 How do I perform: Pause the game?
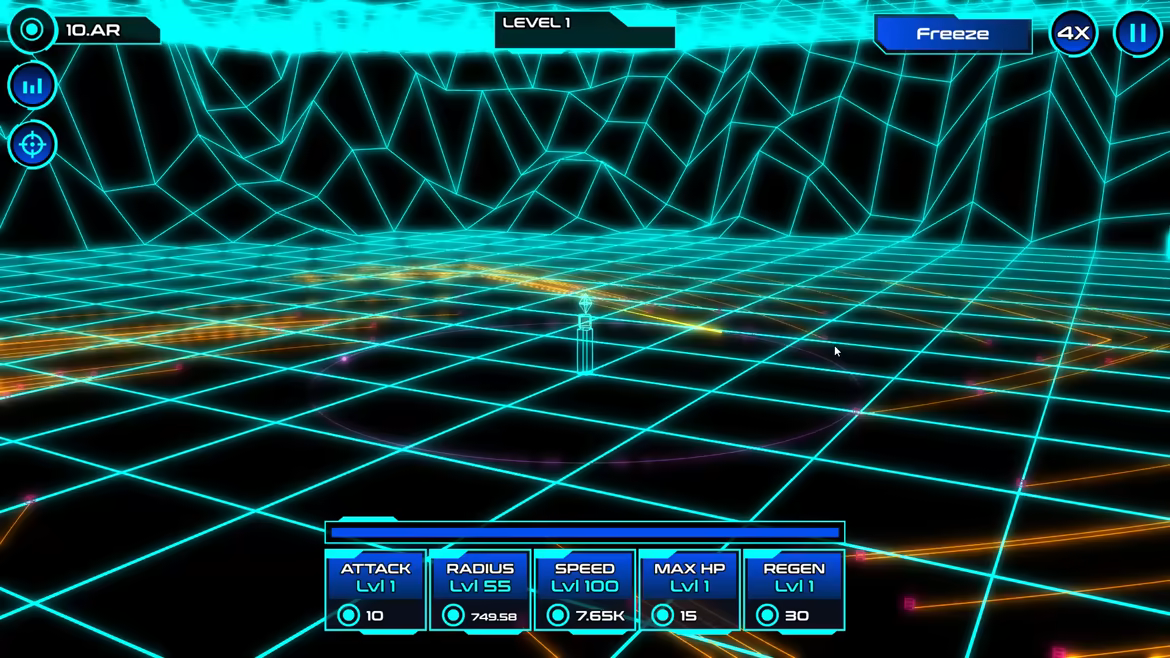[1137, 33]
